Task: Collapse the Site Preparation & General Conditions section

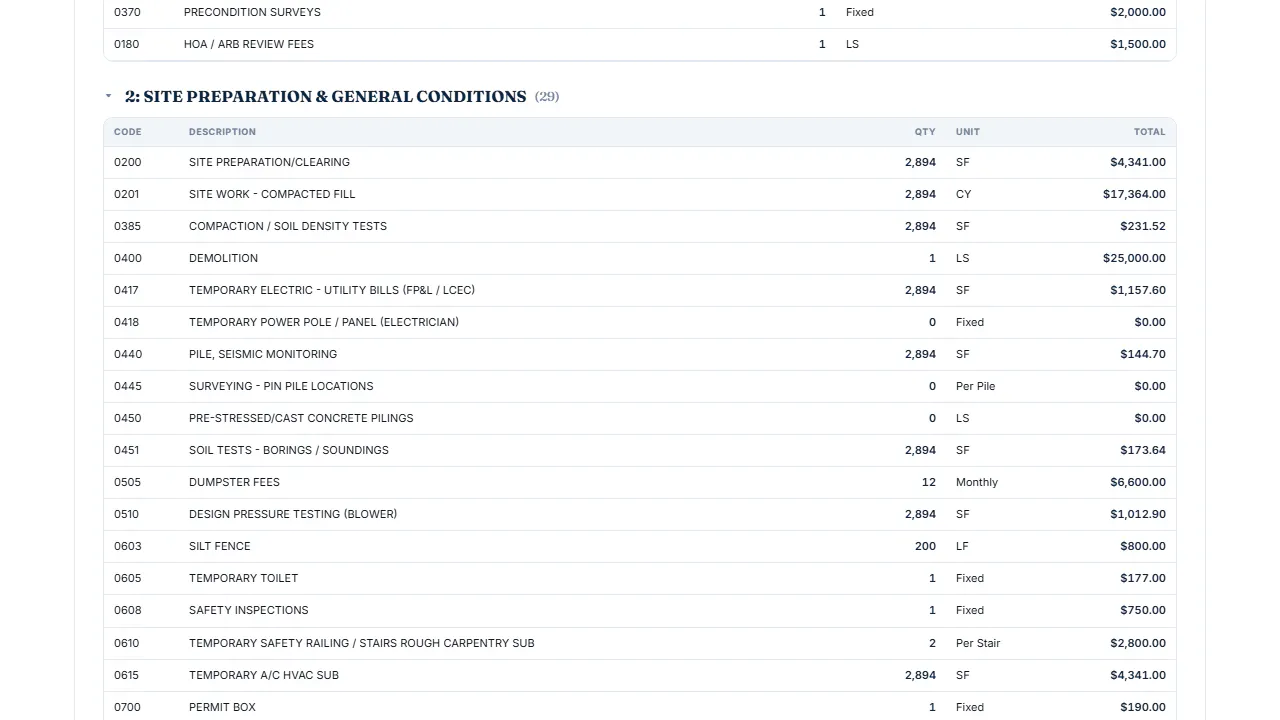Action: coord(108,97)
